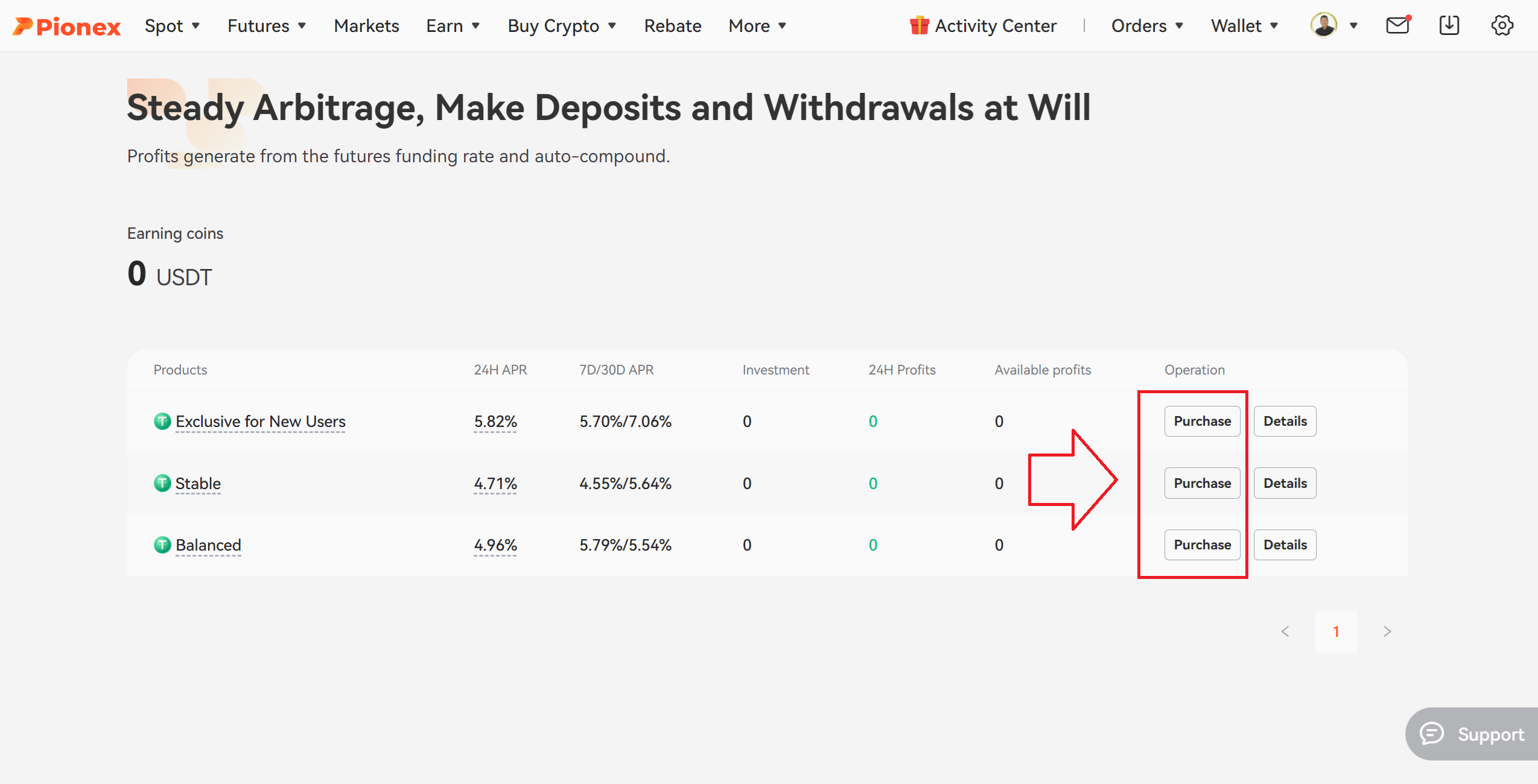Screen dimensions: 1538x784
Task: Click the 5.82% 24H APR value
Action: 495,422
